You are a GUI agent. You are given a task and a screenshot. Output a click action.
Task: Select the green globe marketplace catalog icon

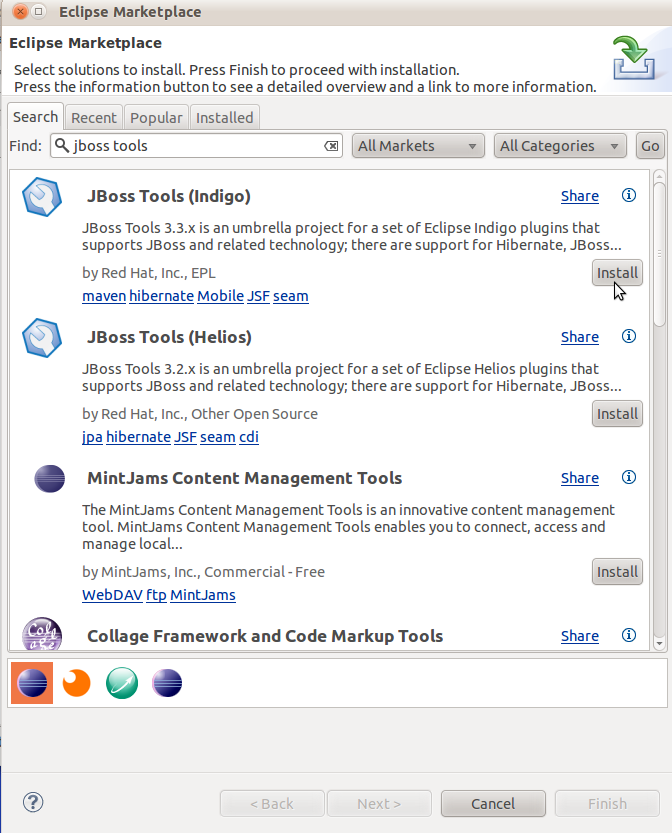click(x=122, y=683)
